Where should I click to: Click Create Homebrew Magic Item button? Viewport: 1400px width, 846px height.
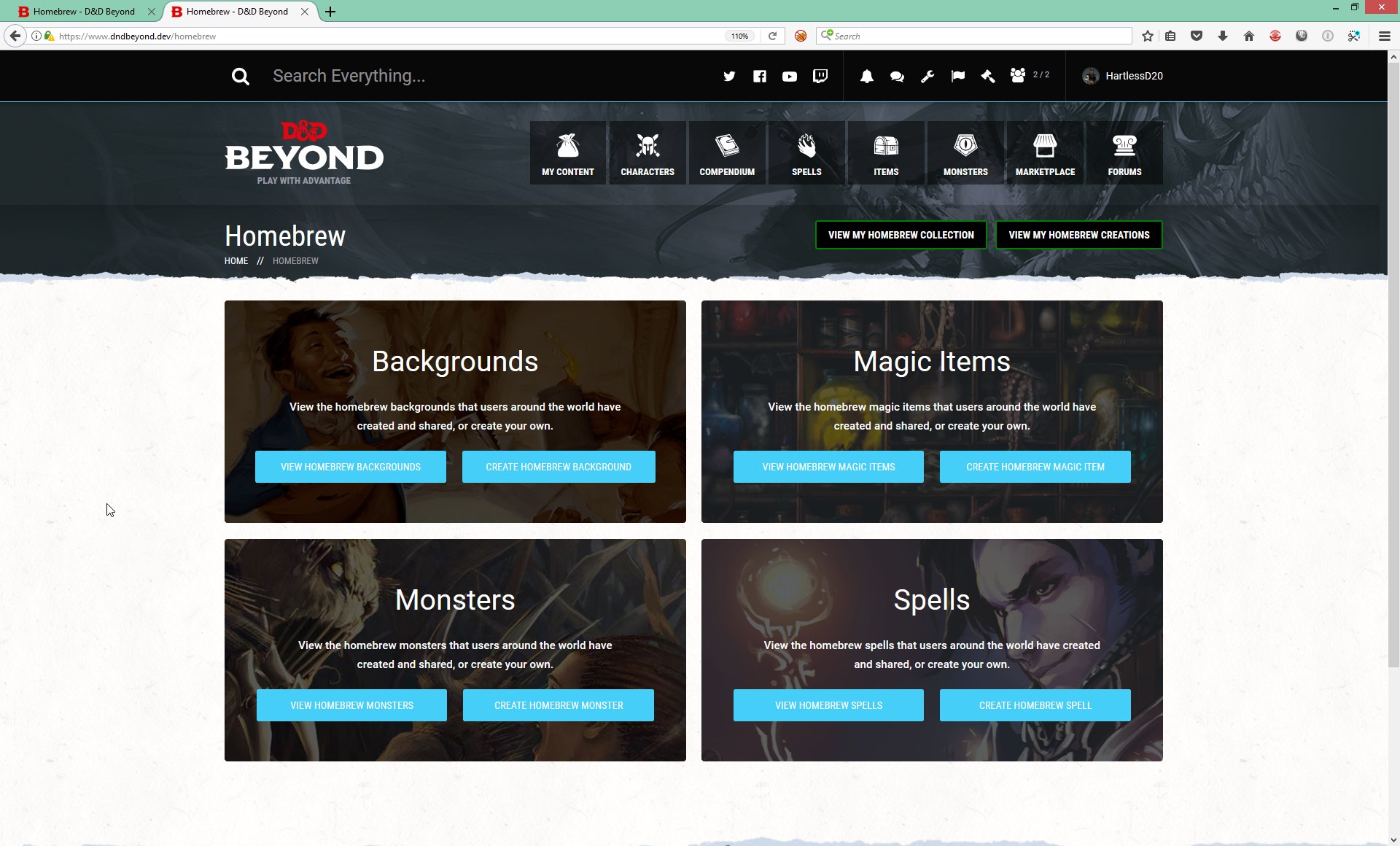coord(1035,467)
